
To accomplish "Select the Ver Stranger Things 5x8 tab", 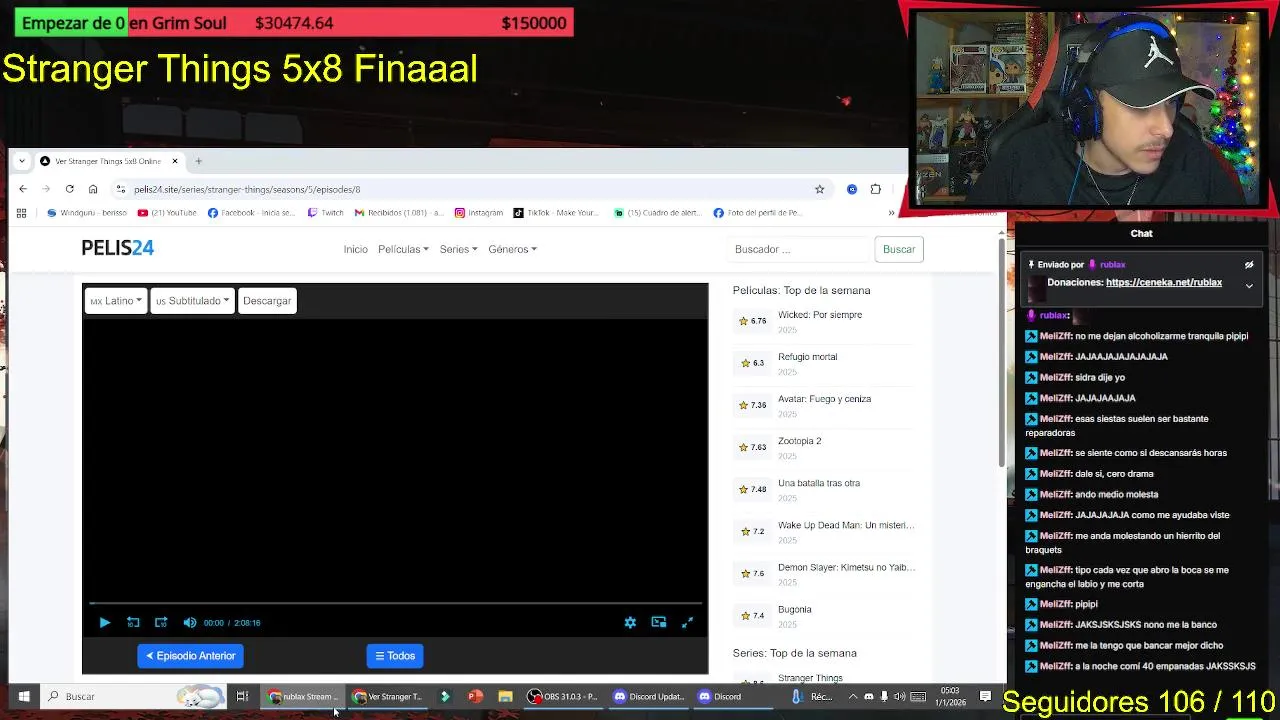I will pos(108,161).
